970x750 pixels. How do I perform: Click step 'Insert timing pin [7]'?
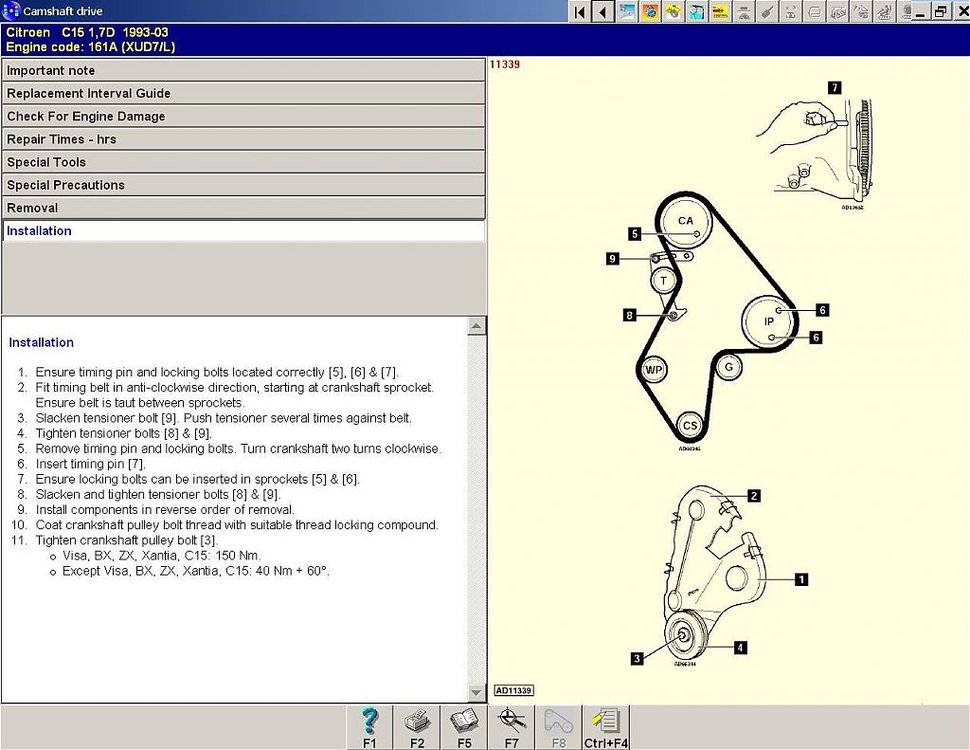[x=90, y=464]
